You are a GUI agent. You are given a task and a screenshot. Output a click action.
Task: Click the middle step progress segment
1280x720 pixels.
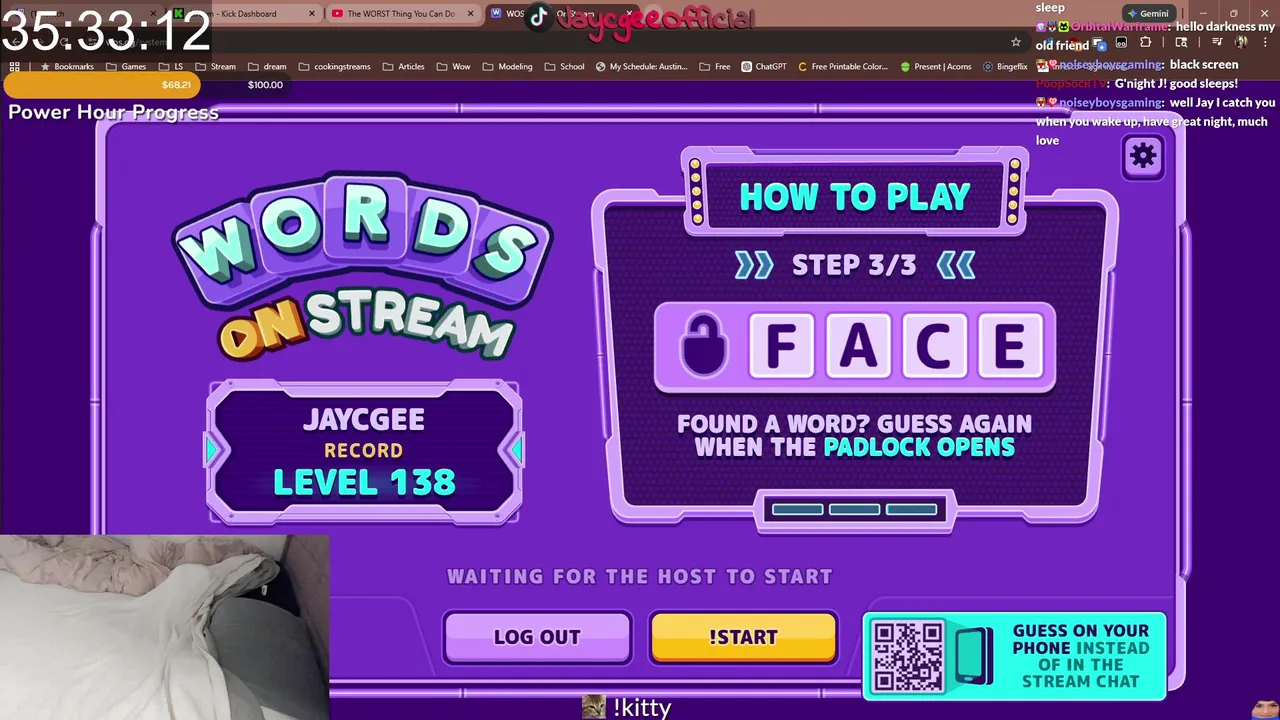point(854,509)
